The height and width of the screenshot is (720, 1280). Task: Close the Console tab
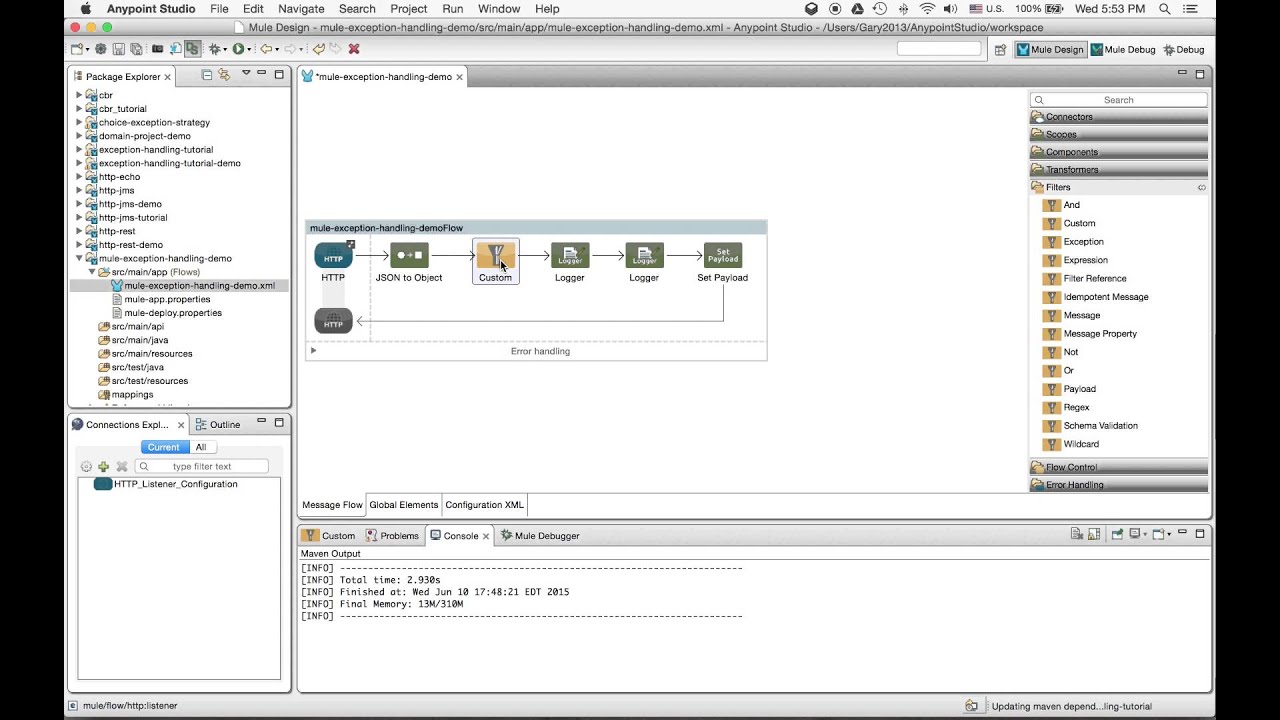[x=486, y=536]
